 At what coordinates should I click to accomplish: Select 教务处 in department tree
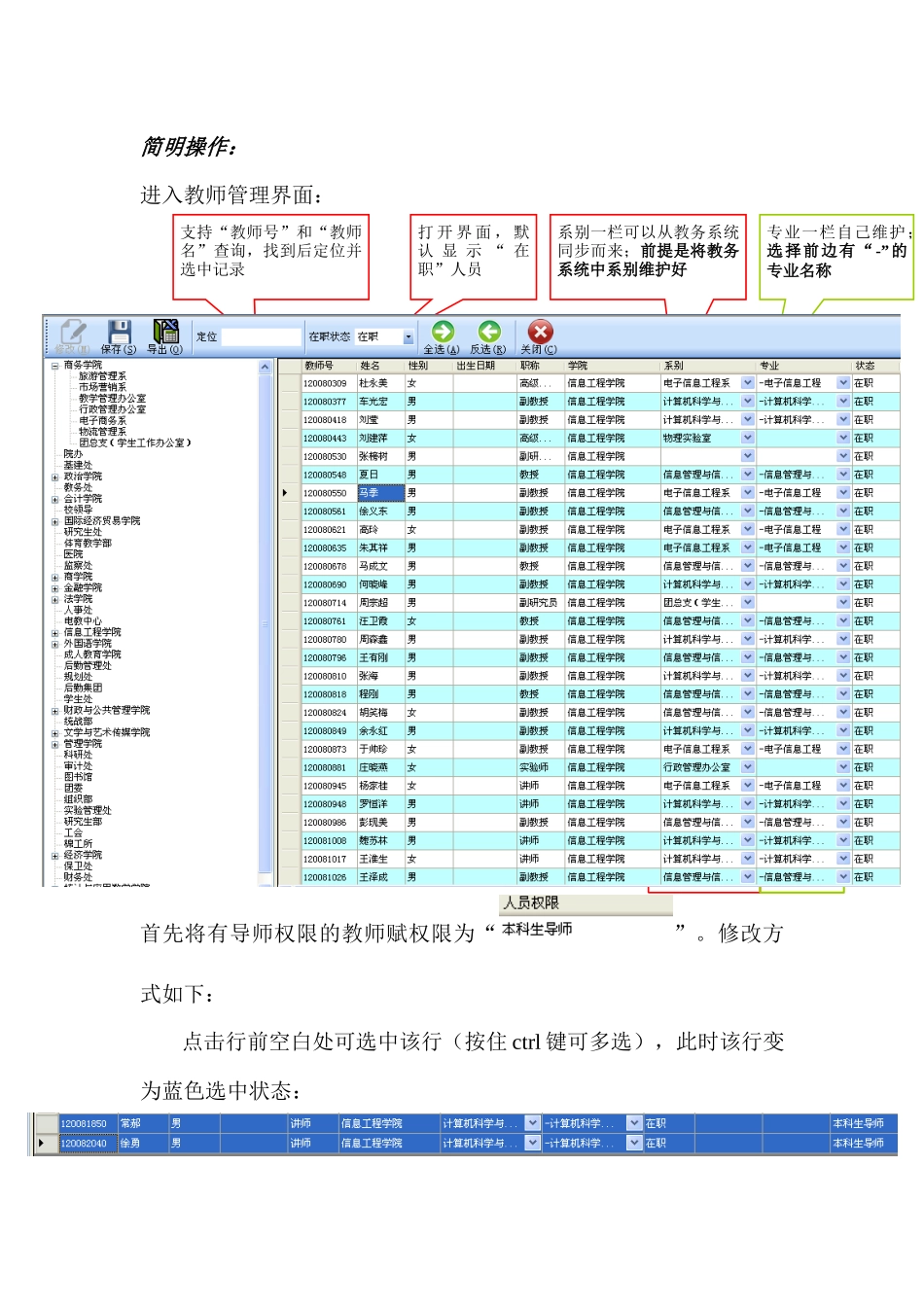tap(78, 487)
